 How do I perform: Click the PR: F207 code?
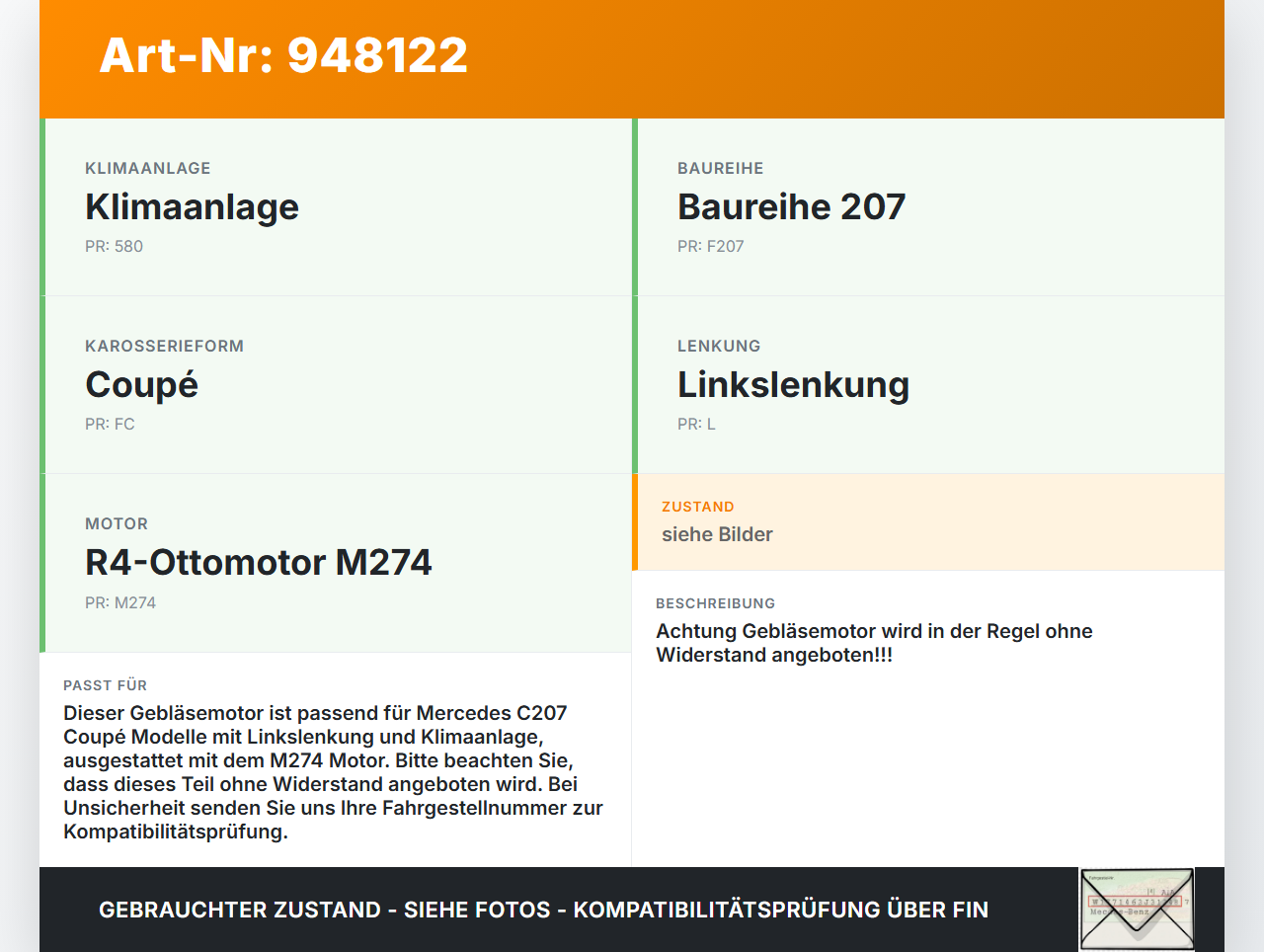(x=710, y=246)
